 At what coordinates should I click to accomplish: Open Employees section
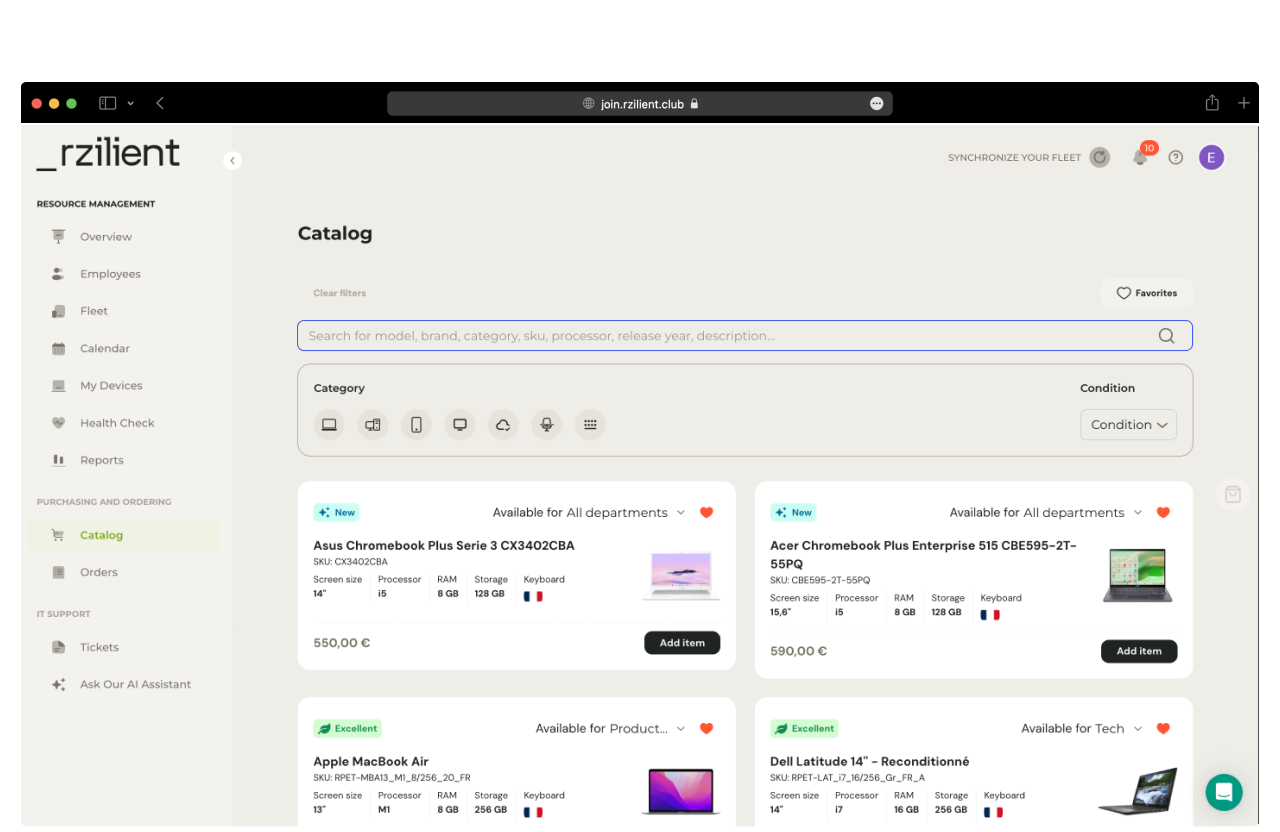(x=110, y=274)
